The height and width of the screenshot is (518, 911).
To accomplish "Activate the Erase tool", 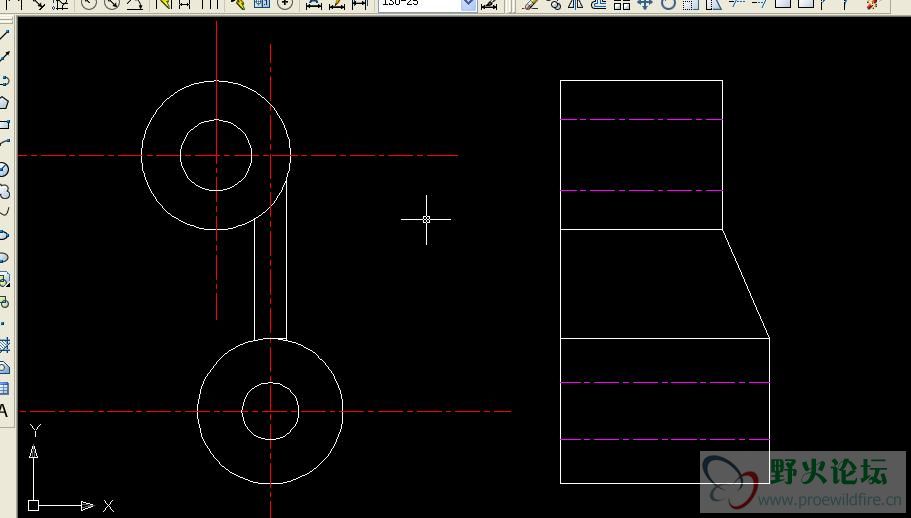I will coord(530,5).
